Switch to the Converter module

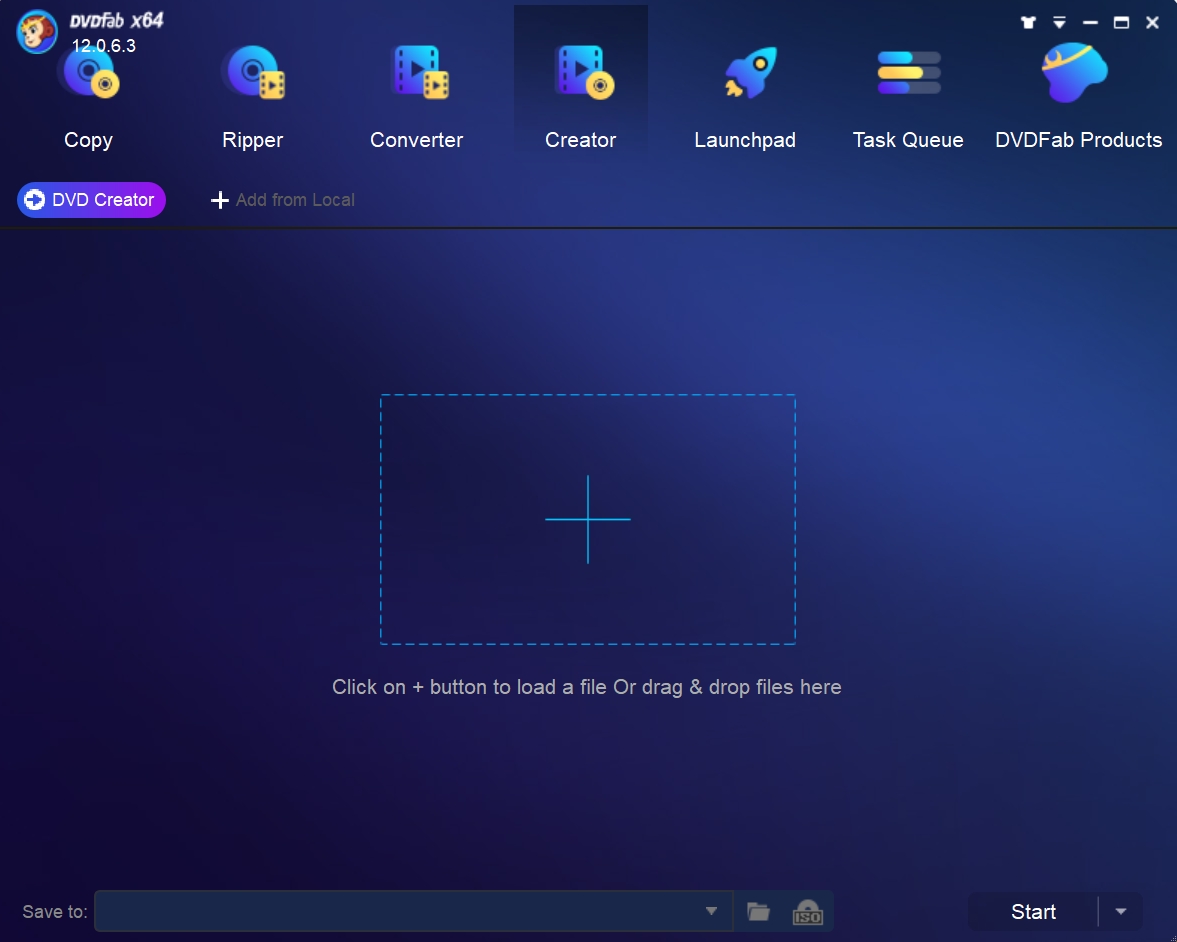[417, 98]
